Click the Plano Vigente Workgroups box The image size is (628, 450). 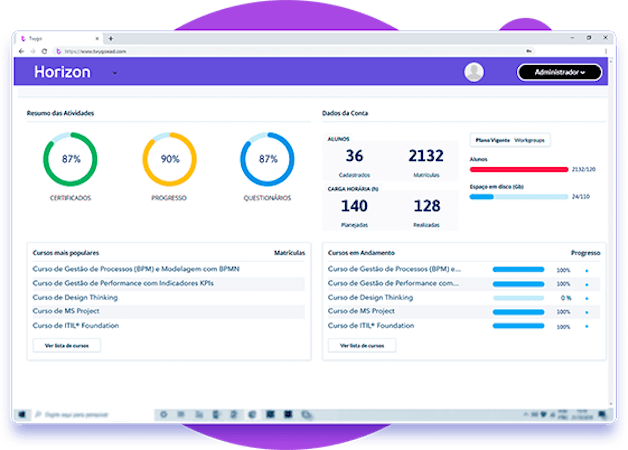click(x=510, y=140)
